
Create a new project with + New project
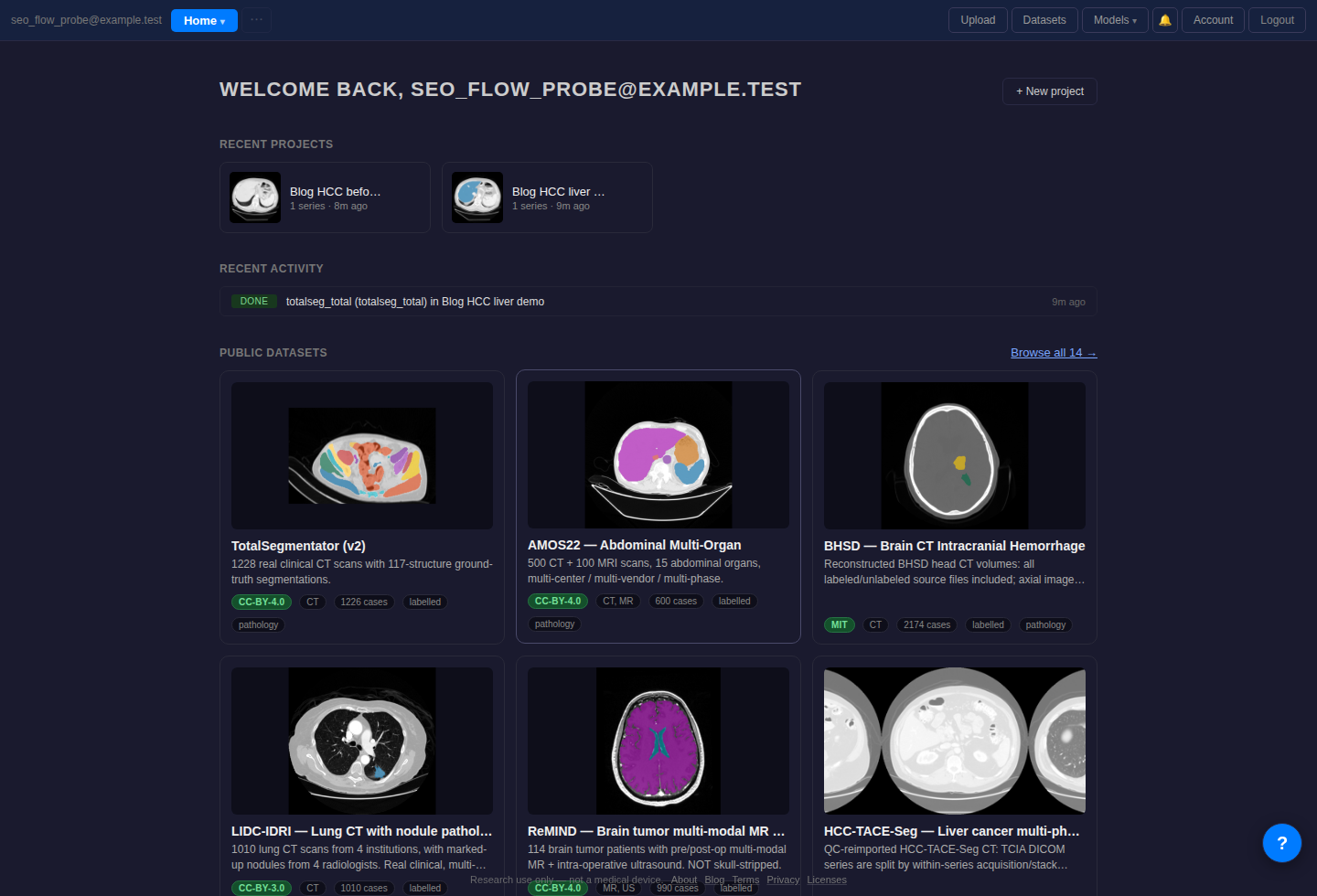click(x=1050, y=91)
